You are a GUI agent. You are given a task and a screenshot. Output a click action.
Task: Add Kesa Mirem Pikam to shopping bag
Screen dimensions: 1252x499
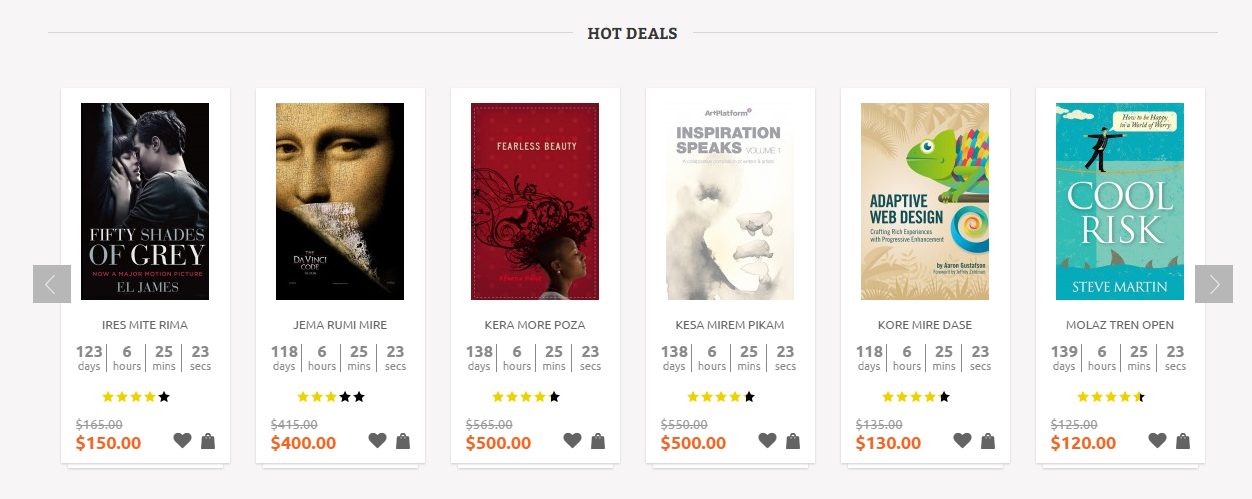[x=793, y=440]
